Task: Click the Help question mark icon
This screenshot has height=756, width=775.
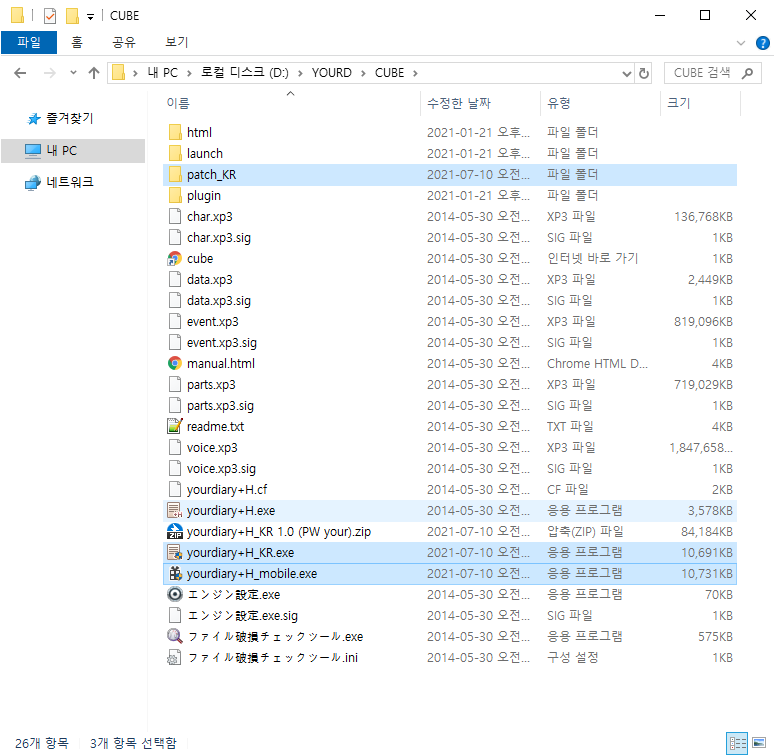Action: [763, 43]
